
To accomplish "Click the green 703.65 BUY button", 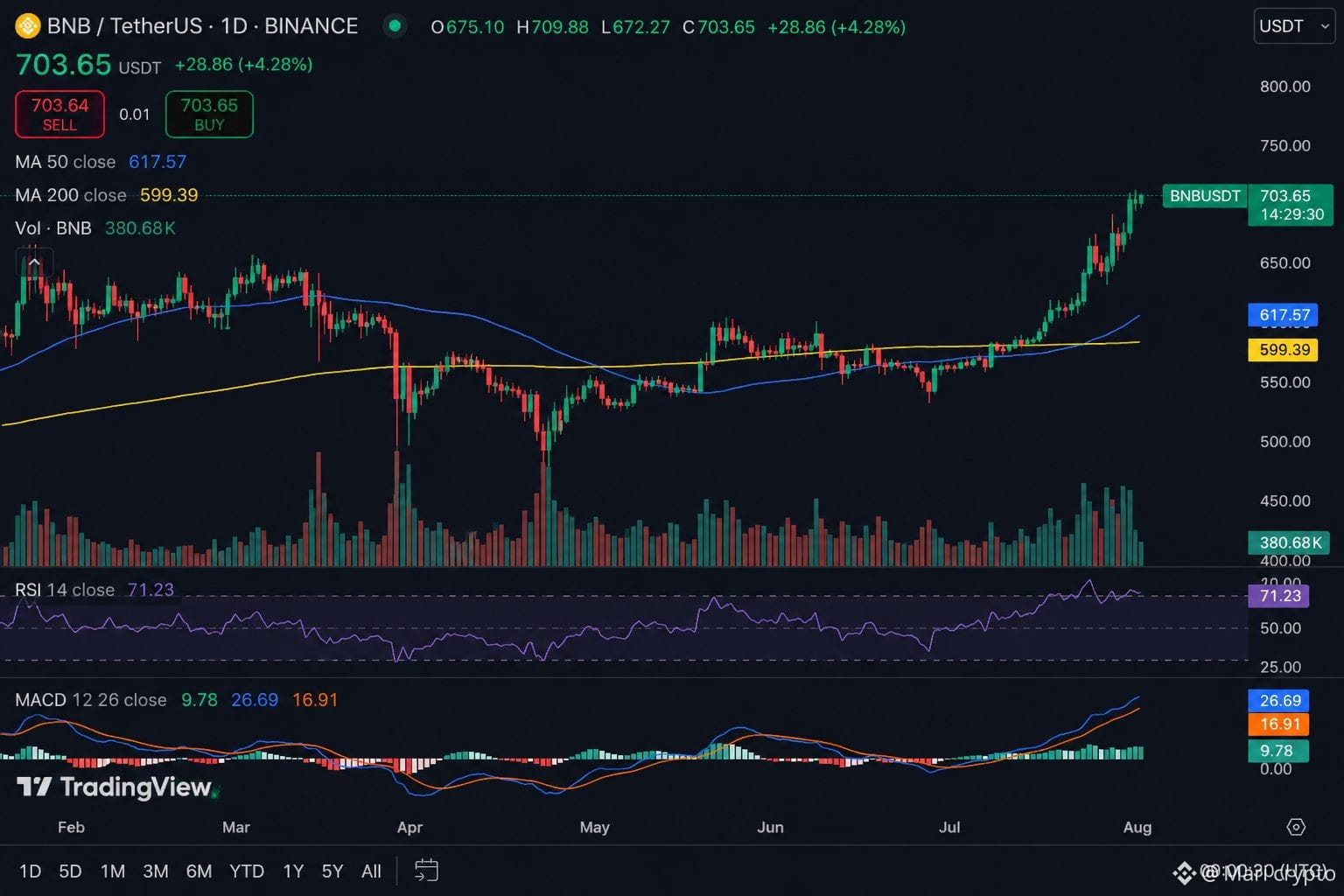I will pyautogui.click(x=209, y=114).
